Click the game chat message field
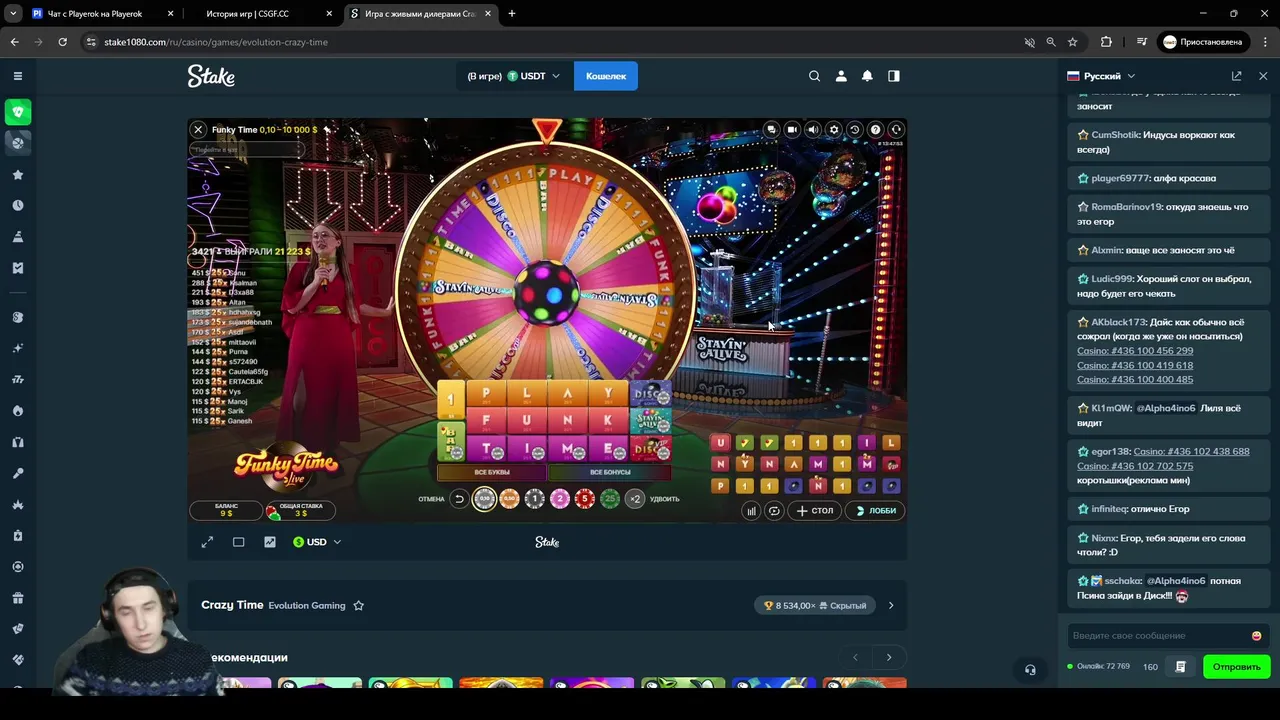 246,149
